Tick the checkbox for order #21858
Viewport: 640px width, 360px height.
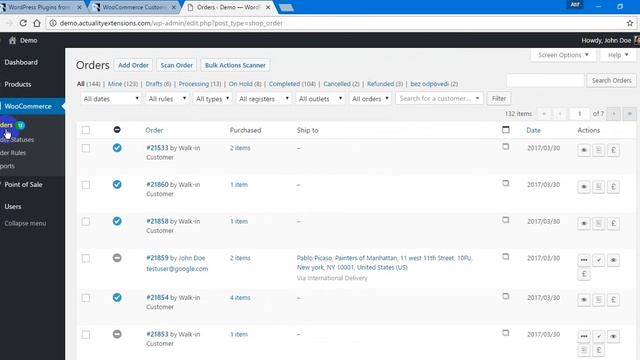pos(86,222)
